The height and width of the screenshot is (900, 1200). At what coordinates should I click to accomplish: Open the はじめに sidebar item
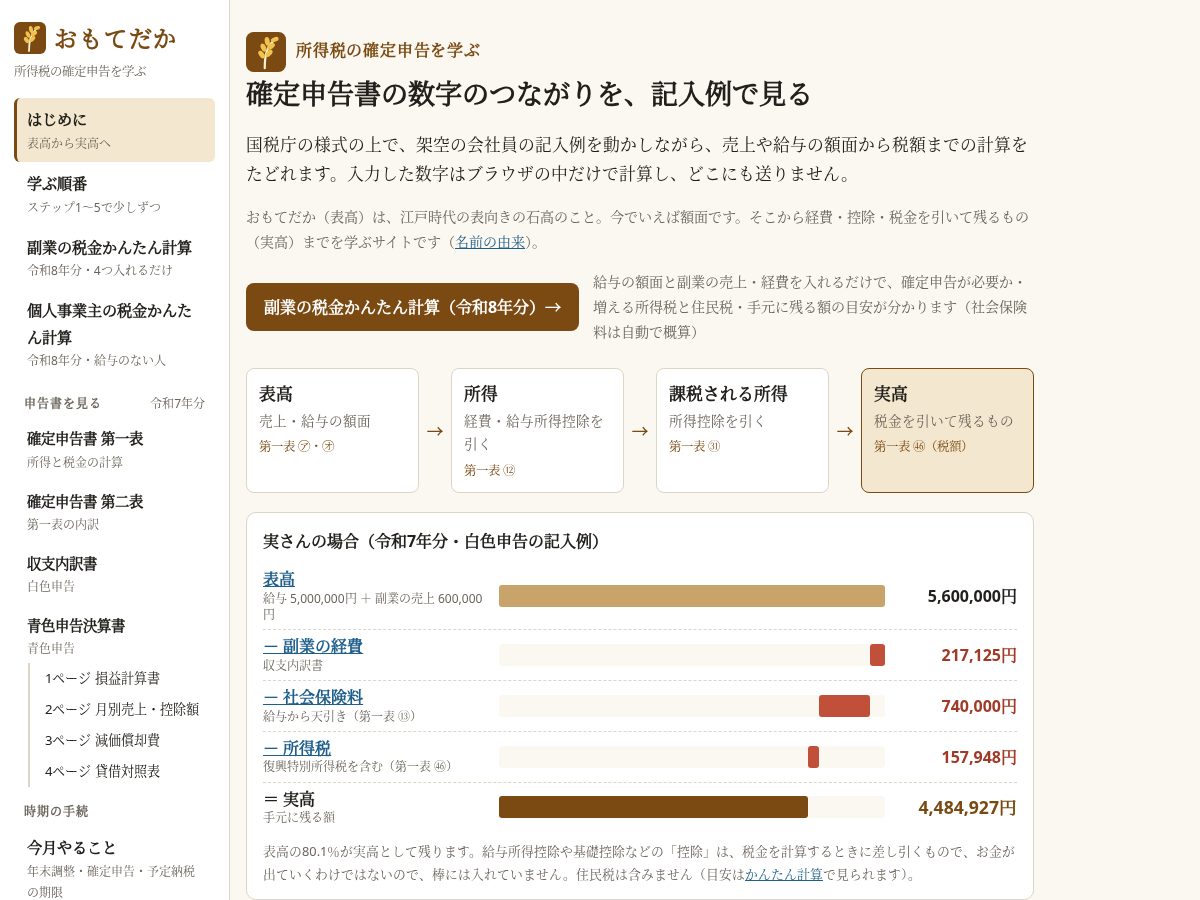(114, 130)
